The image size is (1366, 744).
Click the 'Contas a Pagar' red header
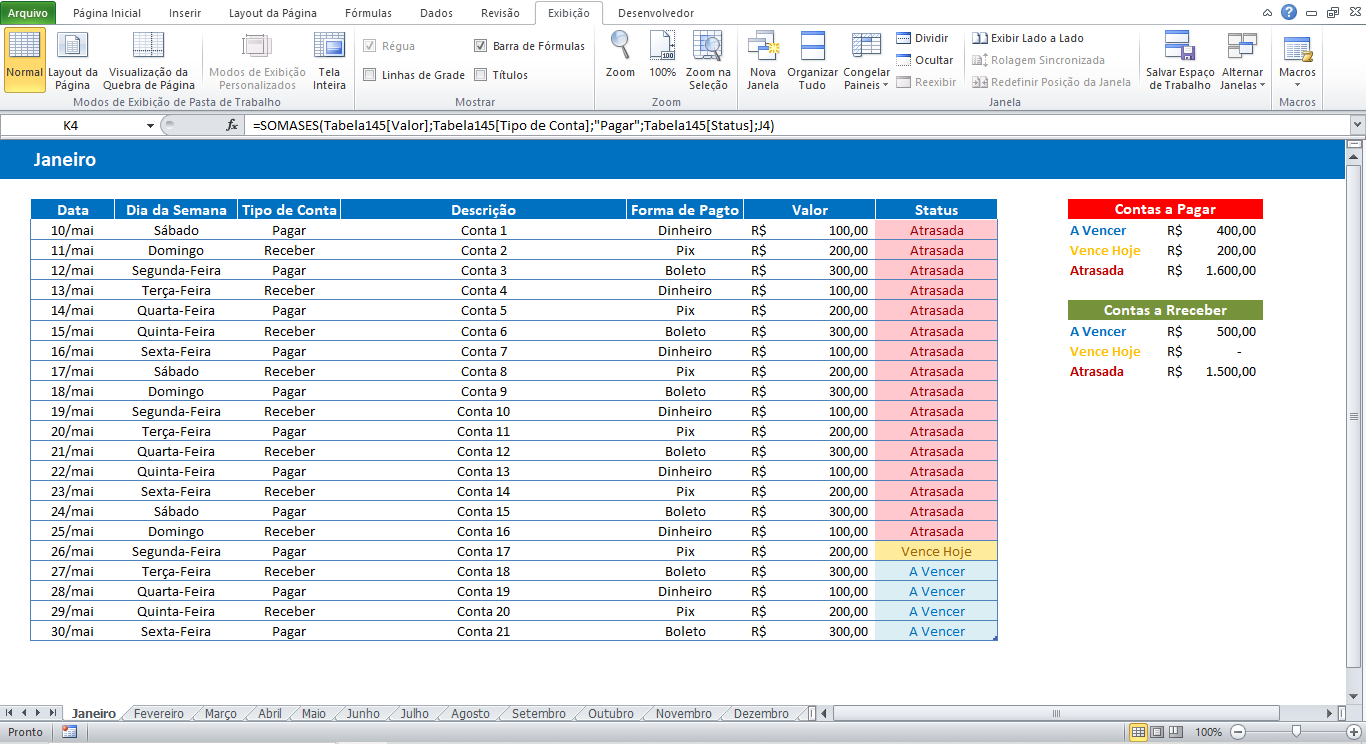pyautogui.click(x=1165, y=209)
